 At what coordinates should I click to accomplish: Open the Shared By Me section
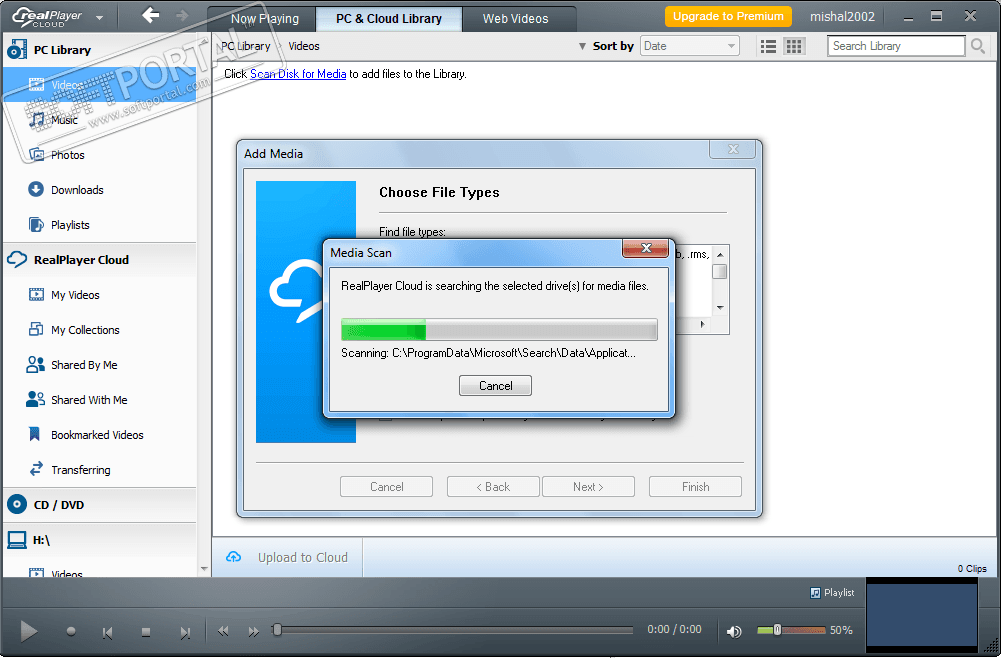click(84, 365)
